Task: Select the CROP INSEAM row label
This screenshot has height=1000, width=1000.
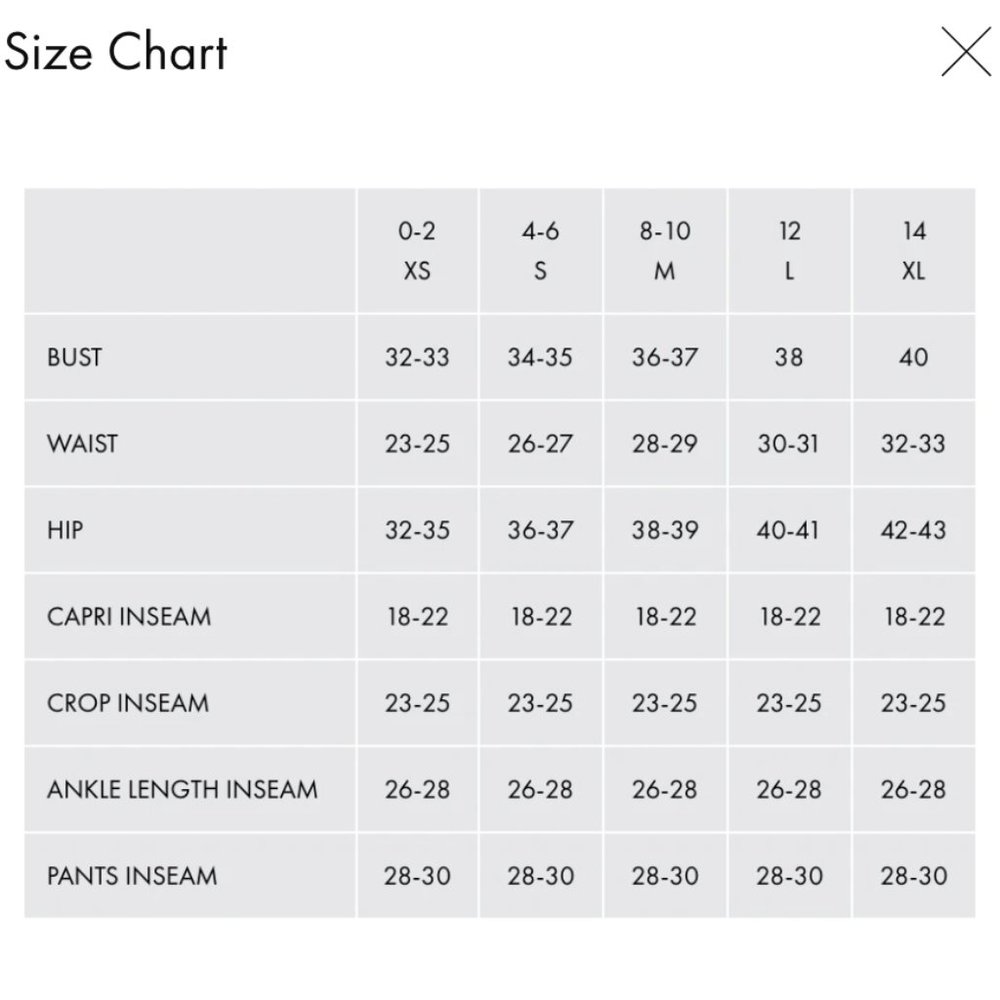Action: coord(128,702)
